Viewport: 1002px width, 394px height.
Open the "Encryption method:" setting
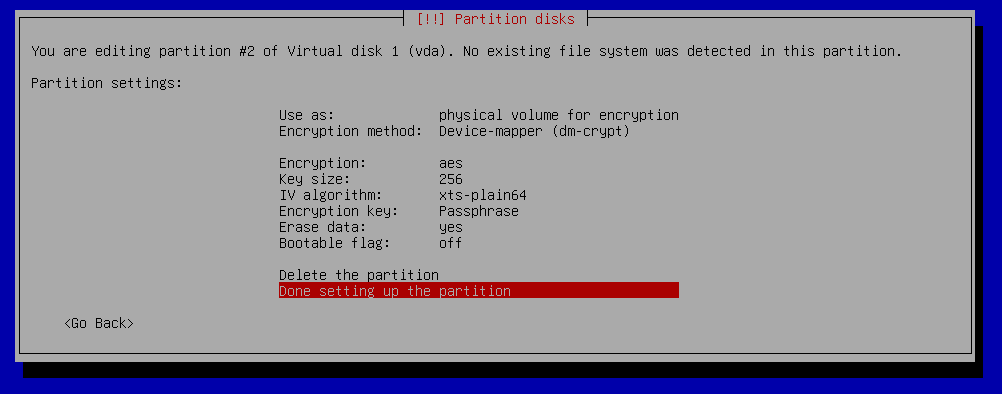click(x=351, y=132)
